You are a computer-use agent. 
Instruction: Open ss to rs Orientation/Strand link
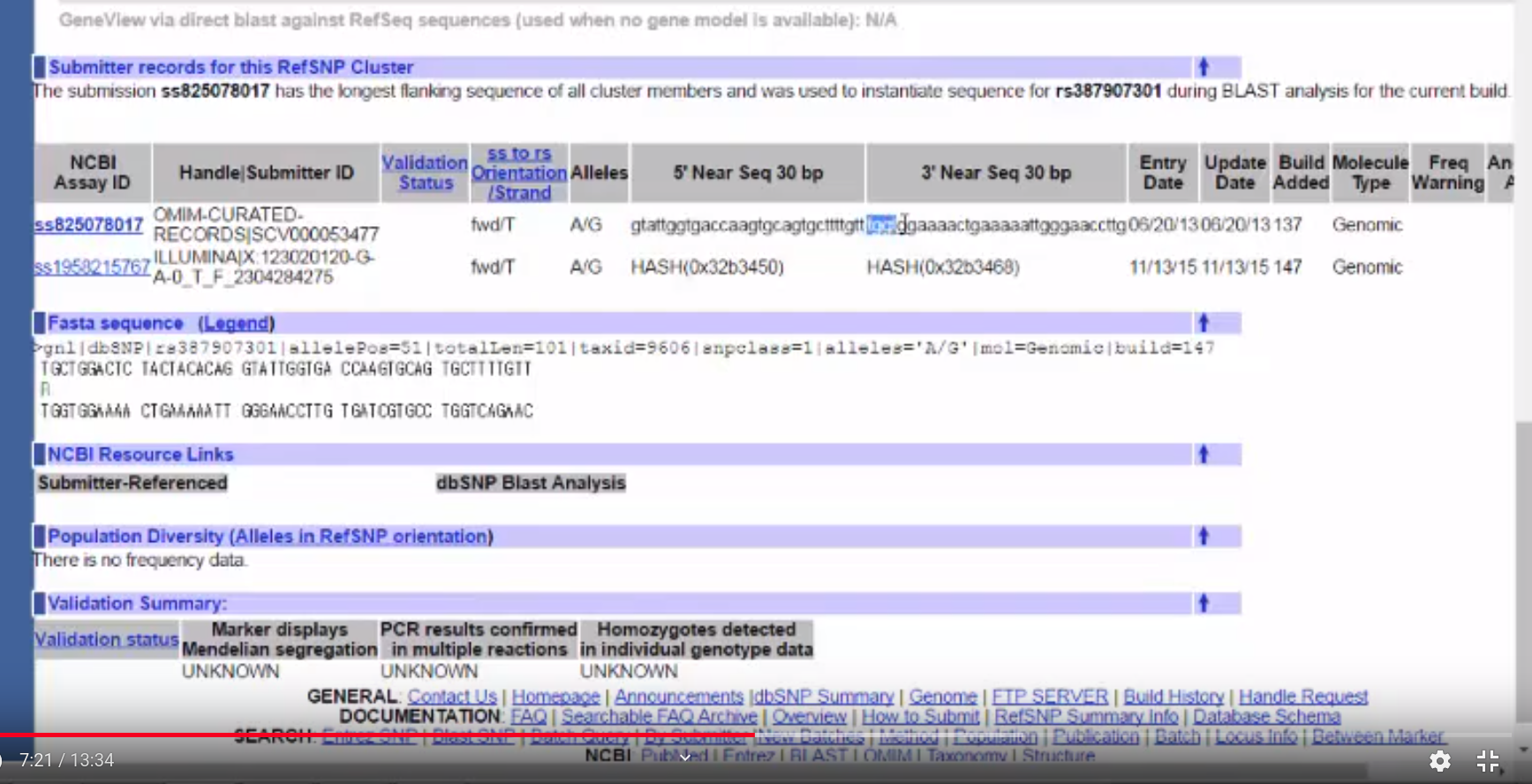click(x=519, y=173)
